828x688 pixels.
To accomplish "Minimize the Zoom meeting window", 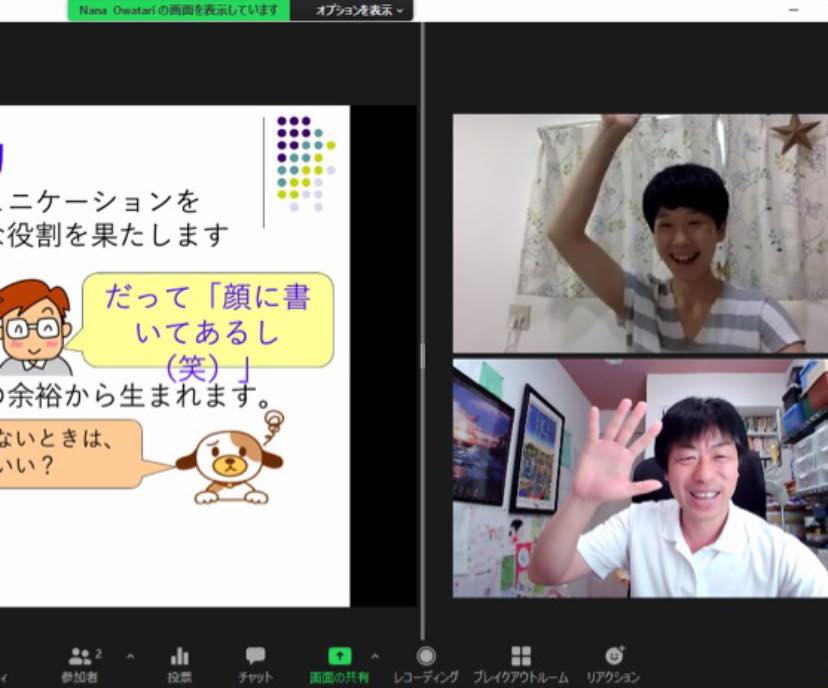I will (794, 9).
